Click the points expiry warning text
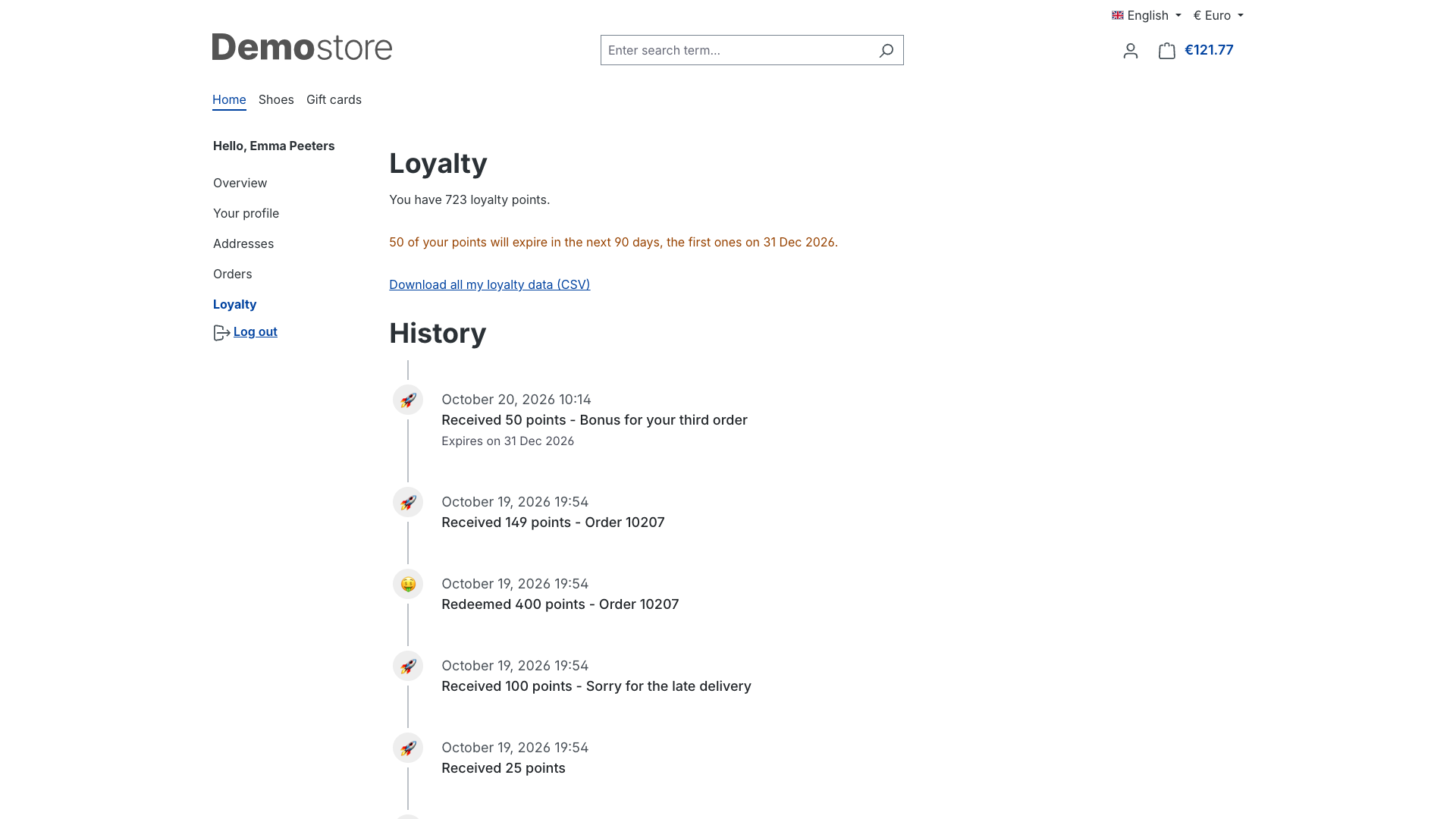The width and height of the screenshot is (1456, 819). tap(613, 242)
